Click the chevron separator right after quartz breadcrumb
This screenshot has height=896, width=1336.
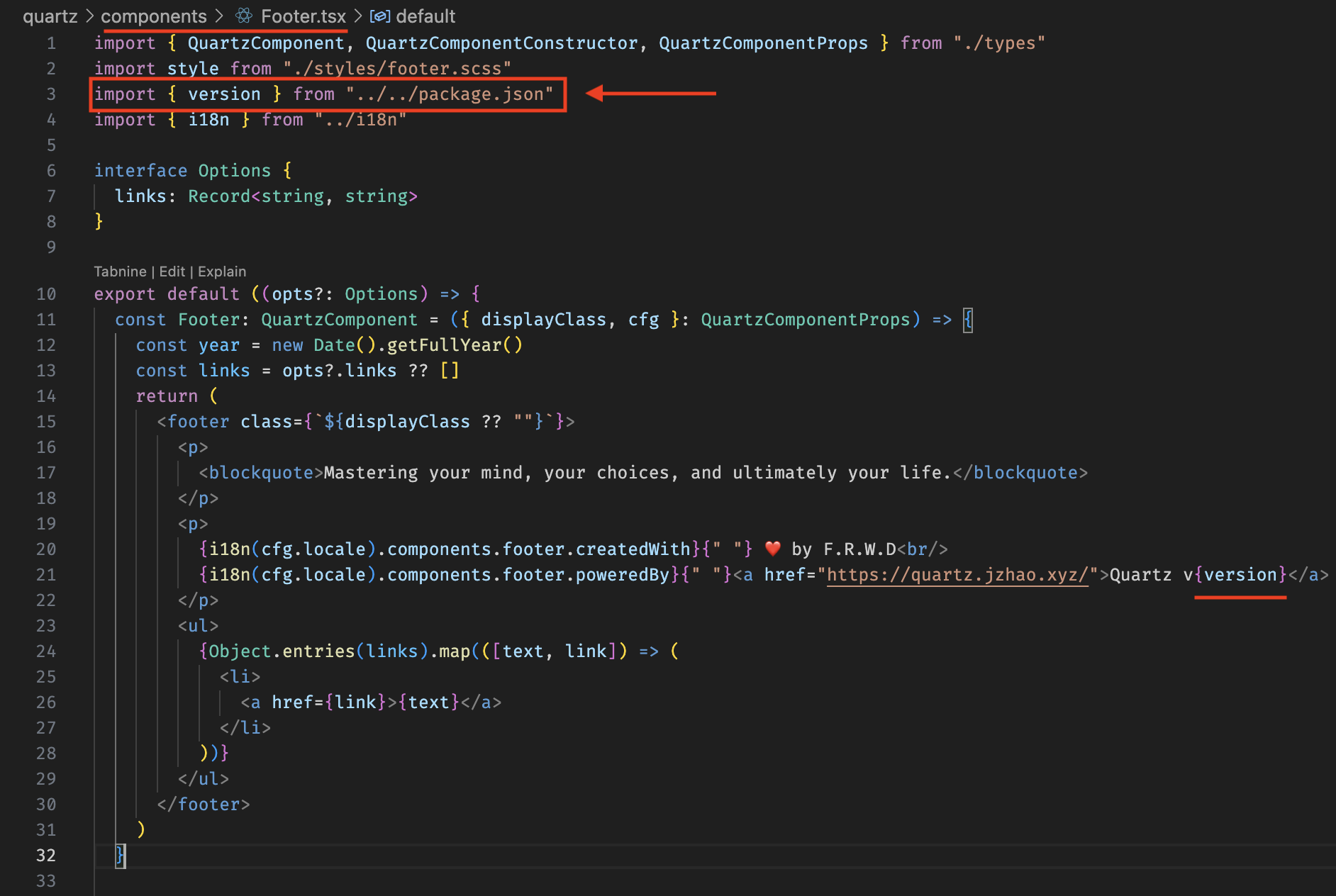89,16
